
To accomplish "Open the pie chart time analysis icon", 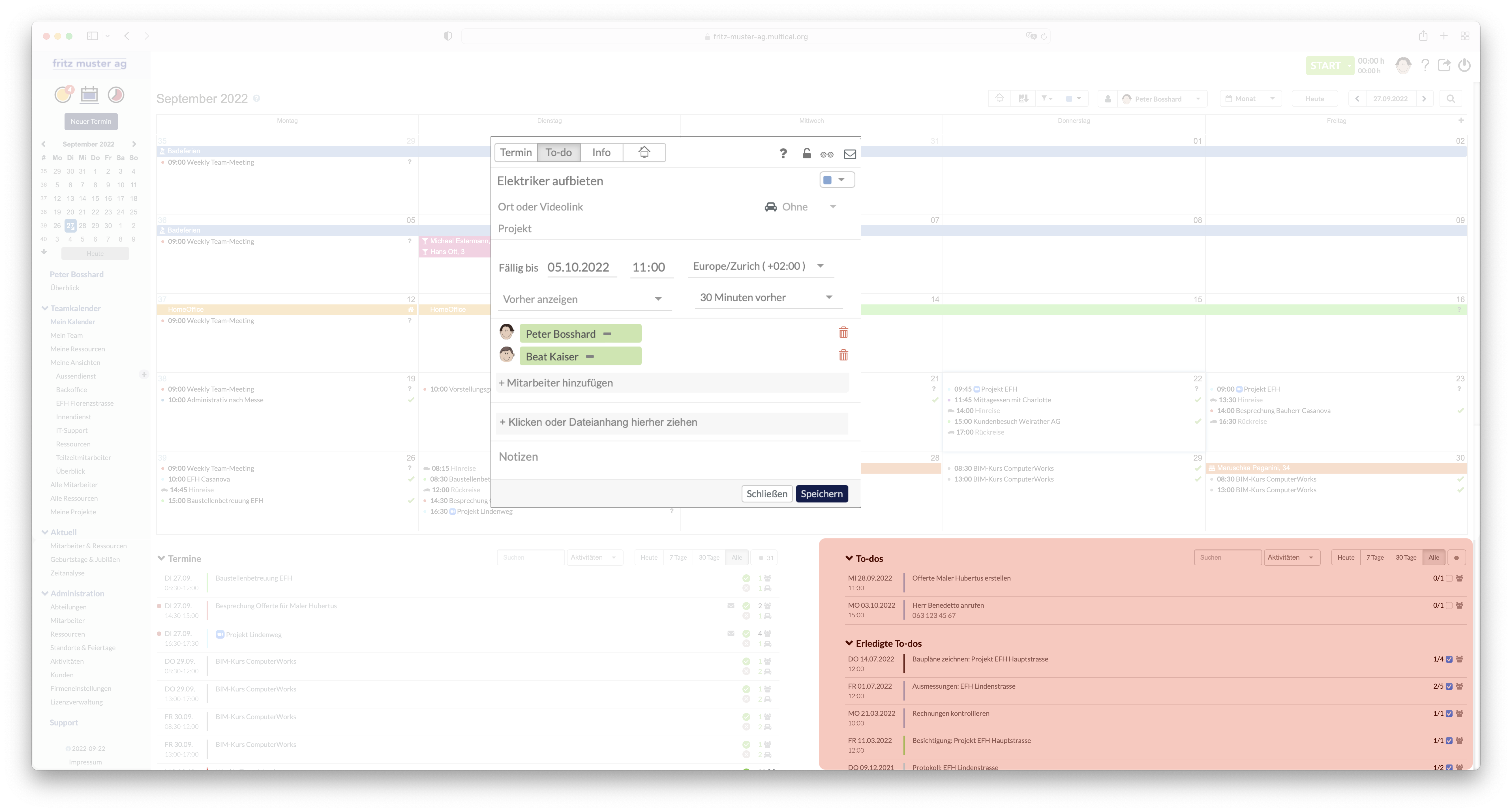I will (116, 94).
